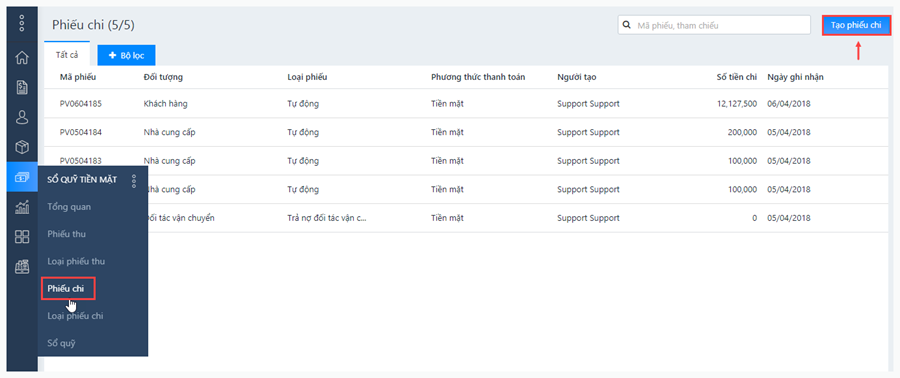This screenshot has width=900, height=378.
Task: Open Sổ quỹ menu item
Action: tap(61, 344)
